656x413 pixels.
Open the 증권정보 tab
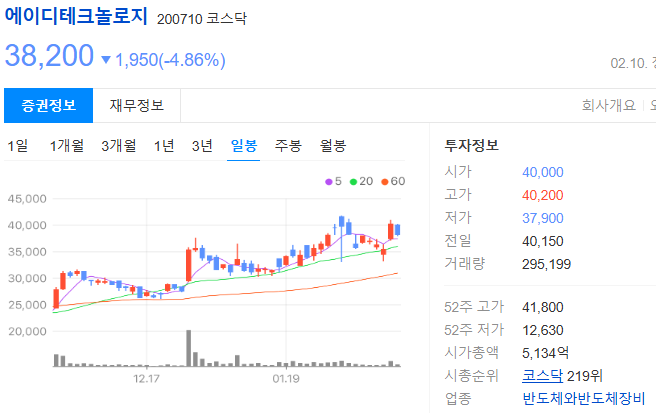(x=49, y=105)
